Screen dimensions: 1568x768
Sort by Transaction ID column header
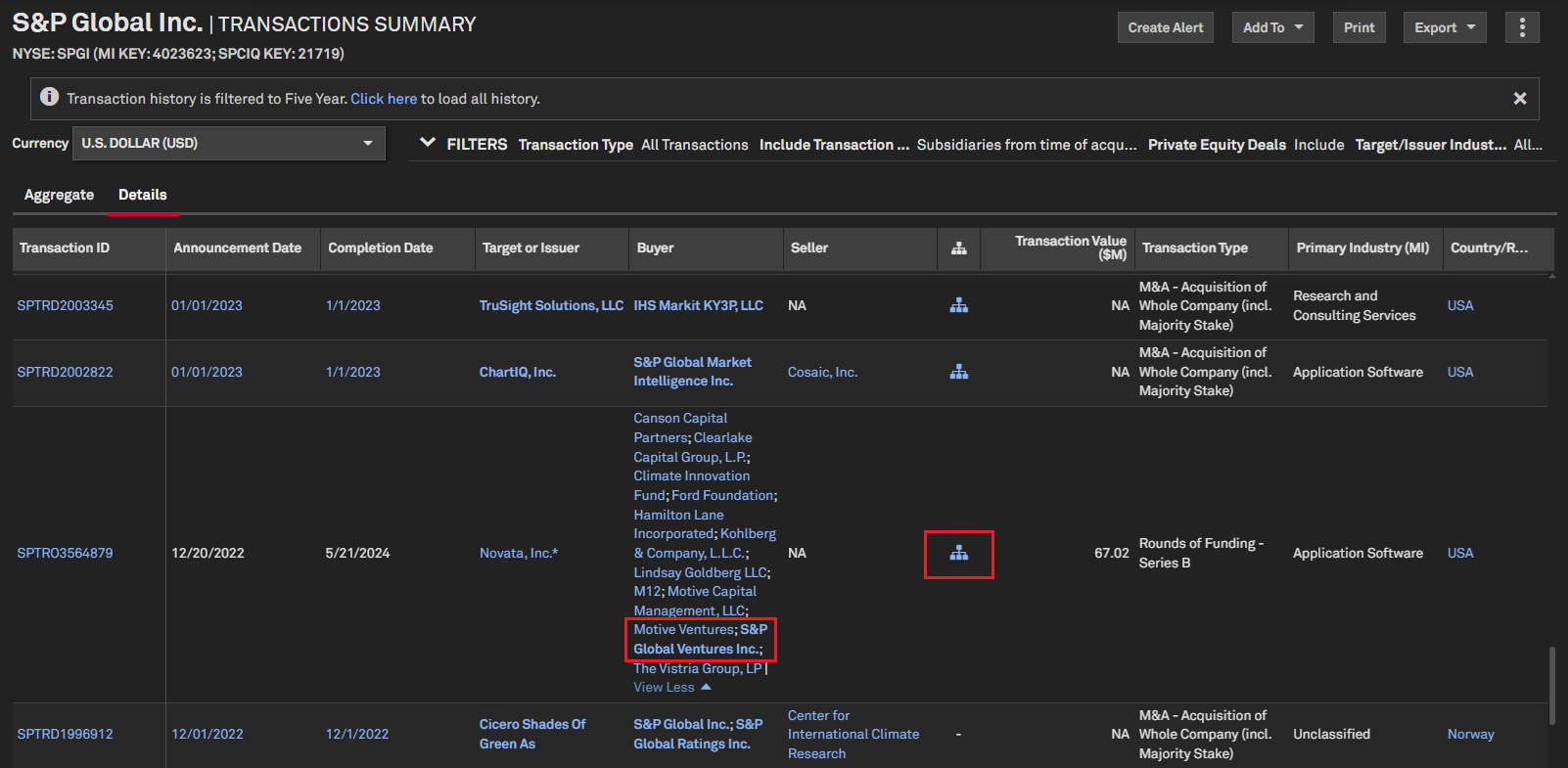[65, 248]
